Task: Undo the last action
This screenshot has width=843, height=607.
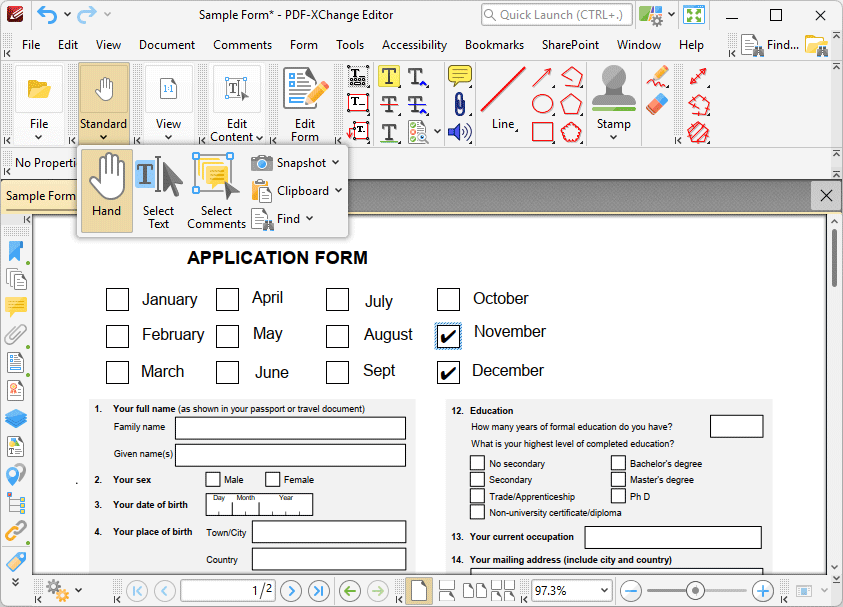Action: coord(47,15)
